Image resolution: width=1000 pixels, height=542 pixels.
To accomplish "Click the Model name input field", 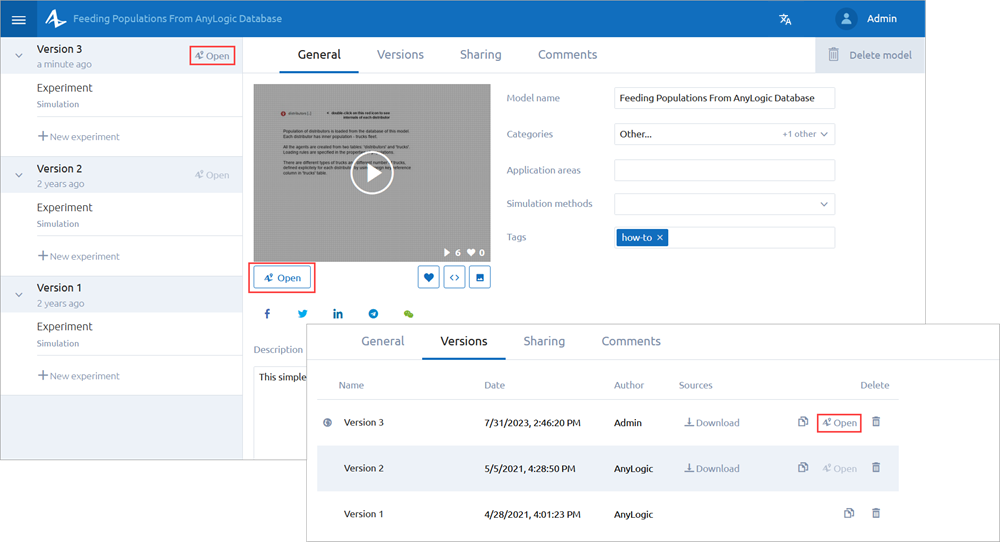I will (x=724, y=98).
